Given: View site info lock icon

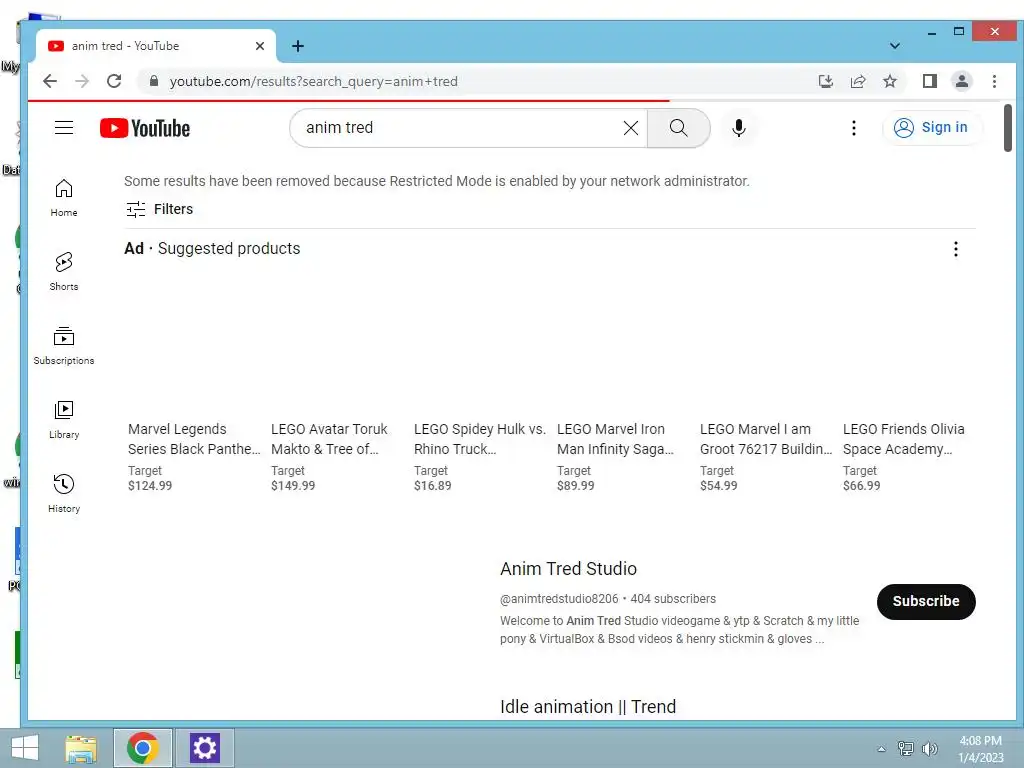Looking at the screenshot, I should point(153,81).
